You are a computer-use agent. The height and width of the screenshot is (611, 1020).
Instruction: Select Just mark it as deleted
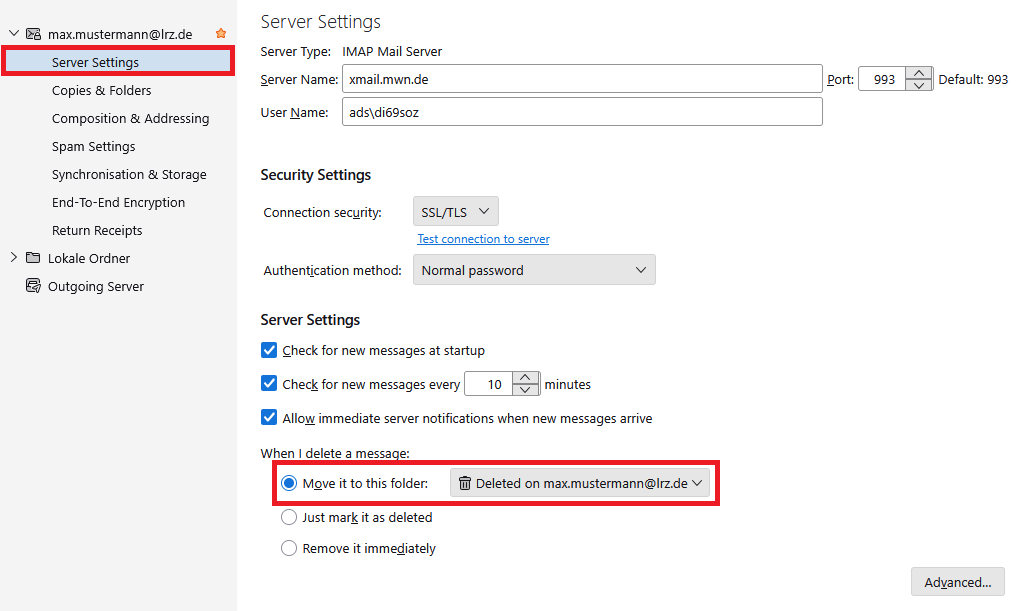(289, 517)
